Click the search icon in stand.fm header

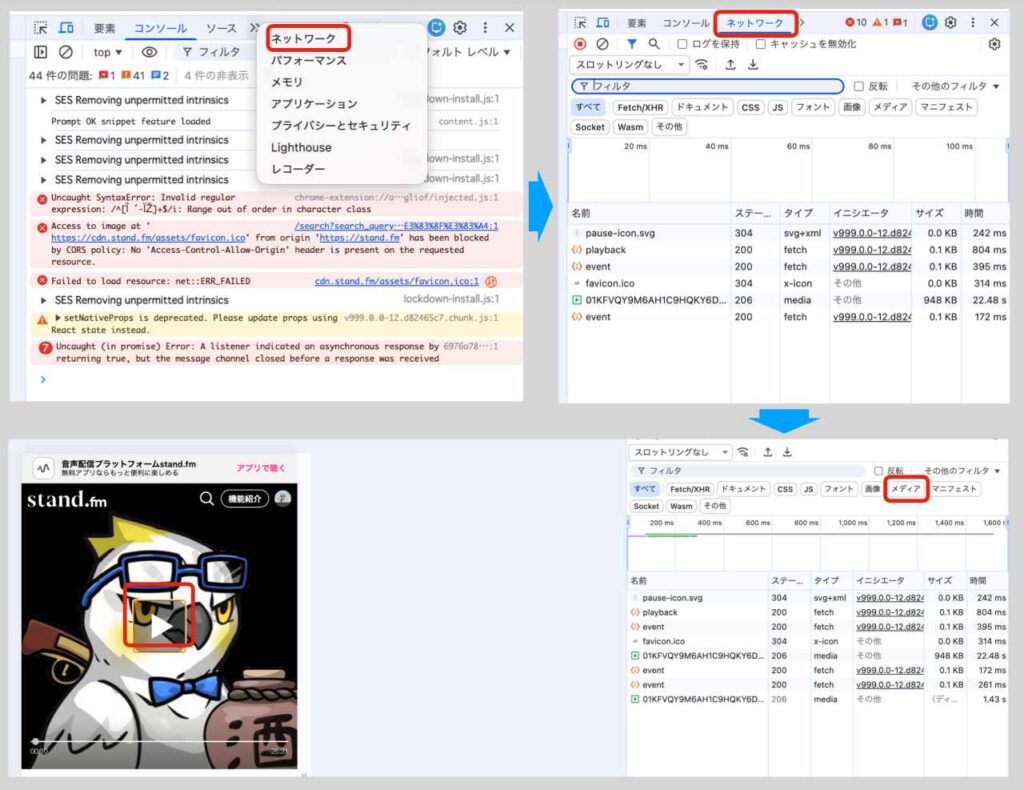point(206,498)
